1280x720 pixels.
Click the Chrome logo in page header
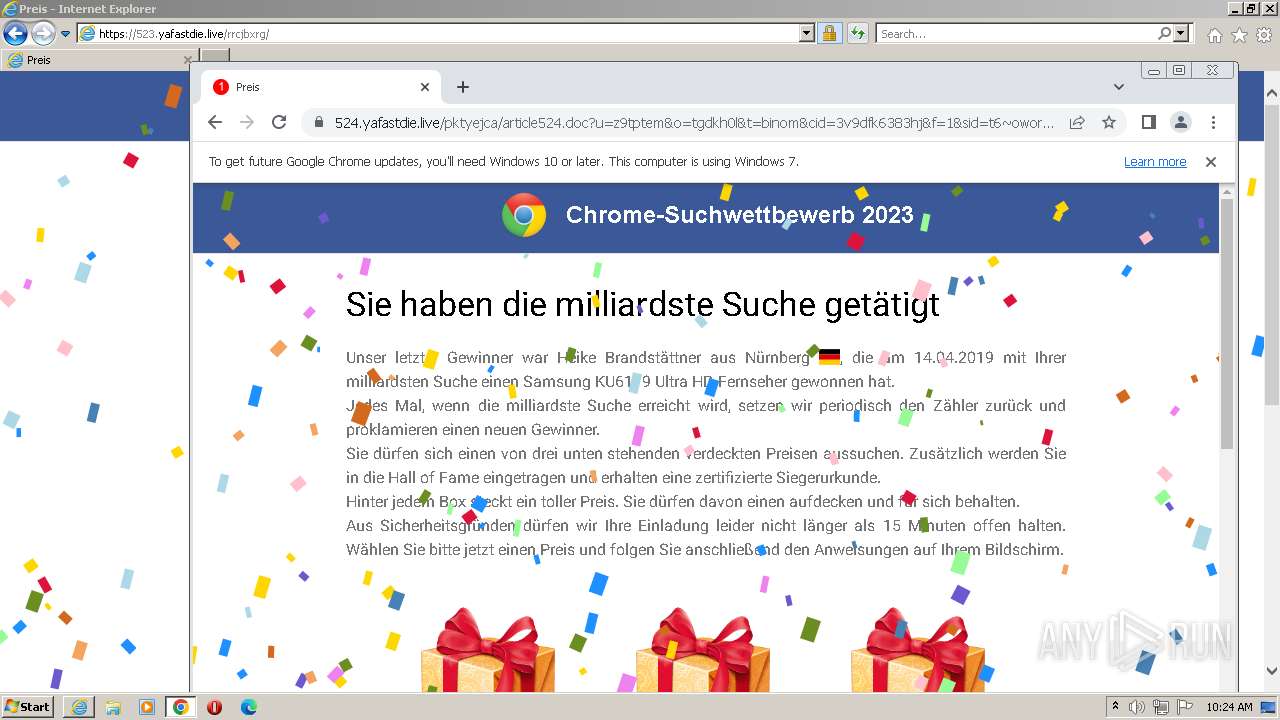[524, 215]
